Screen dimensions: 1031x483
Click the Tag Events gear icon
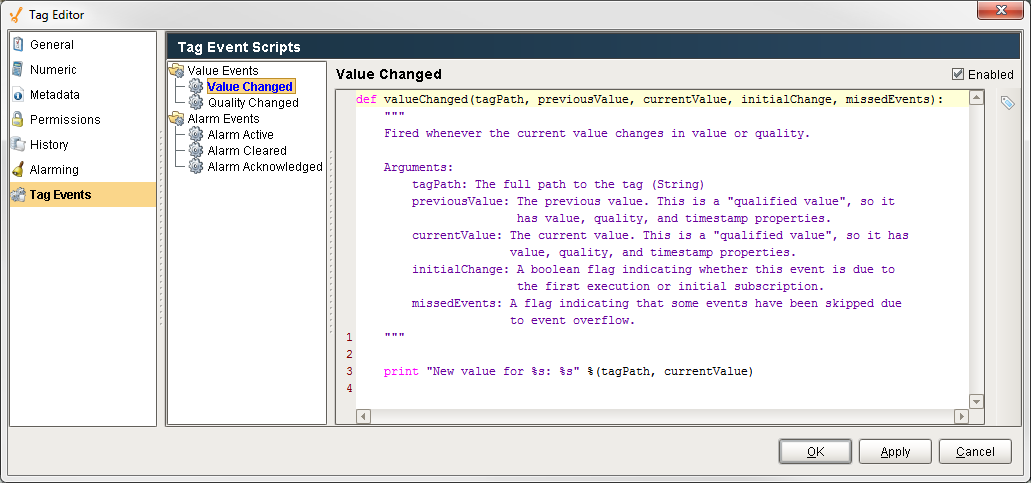[x=18, y=195]
